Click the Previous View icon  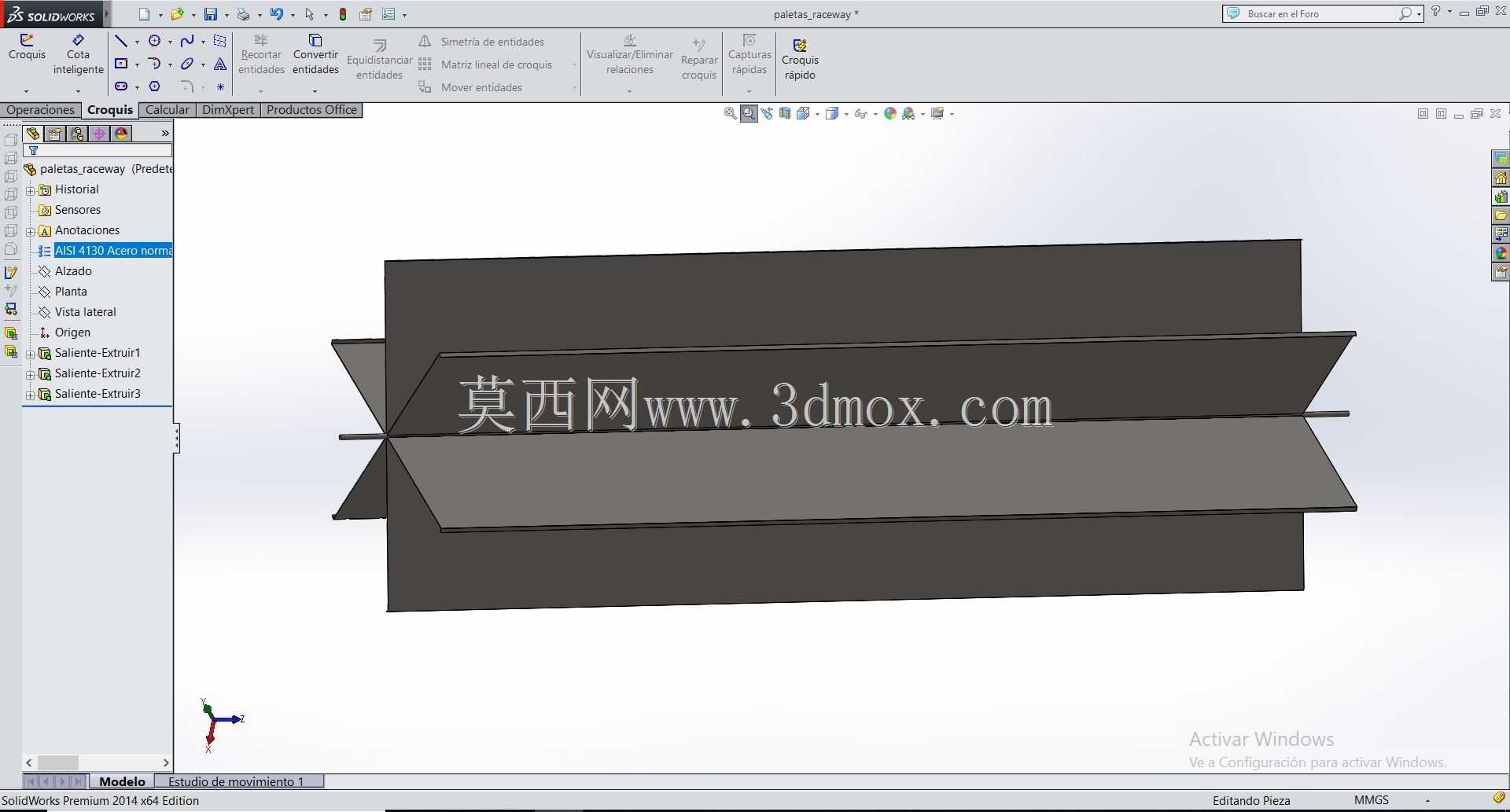767,113
